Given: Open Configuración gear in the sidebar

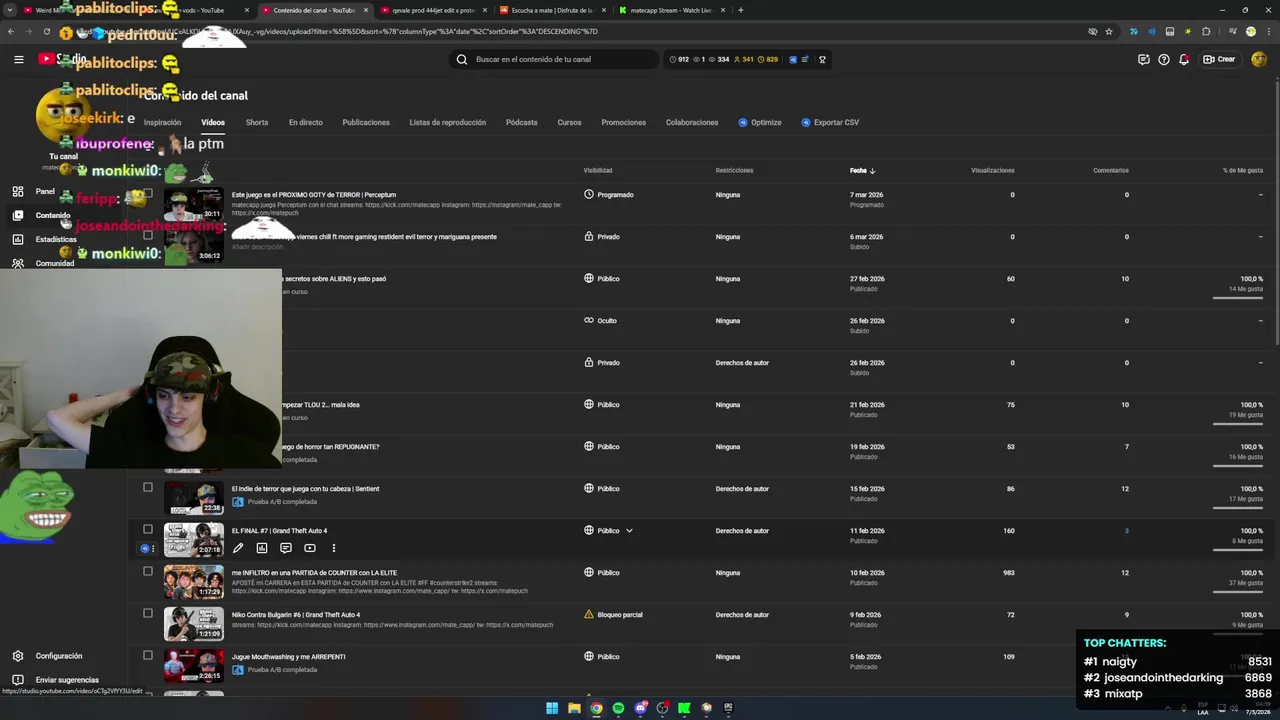Looking at the screenshot, I should 18,656.
